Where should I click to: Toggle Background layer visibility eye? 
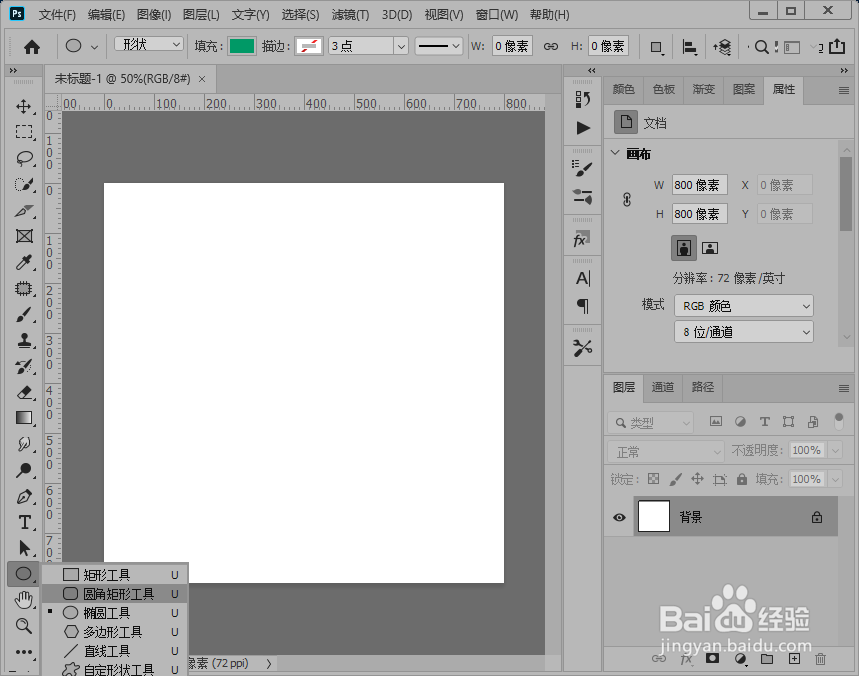pos(620,517)
